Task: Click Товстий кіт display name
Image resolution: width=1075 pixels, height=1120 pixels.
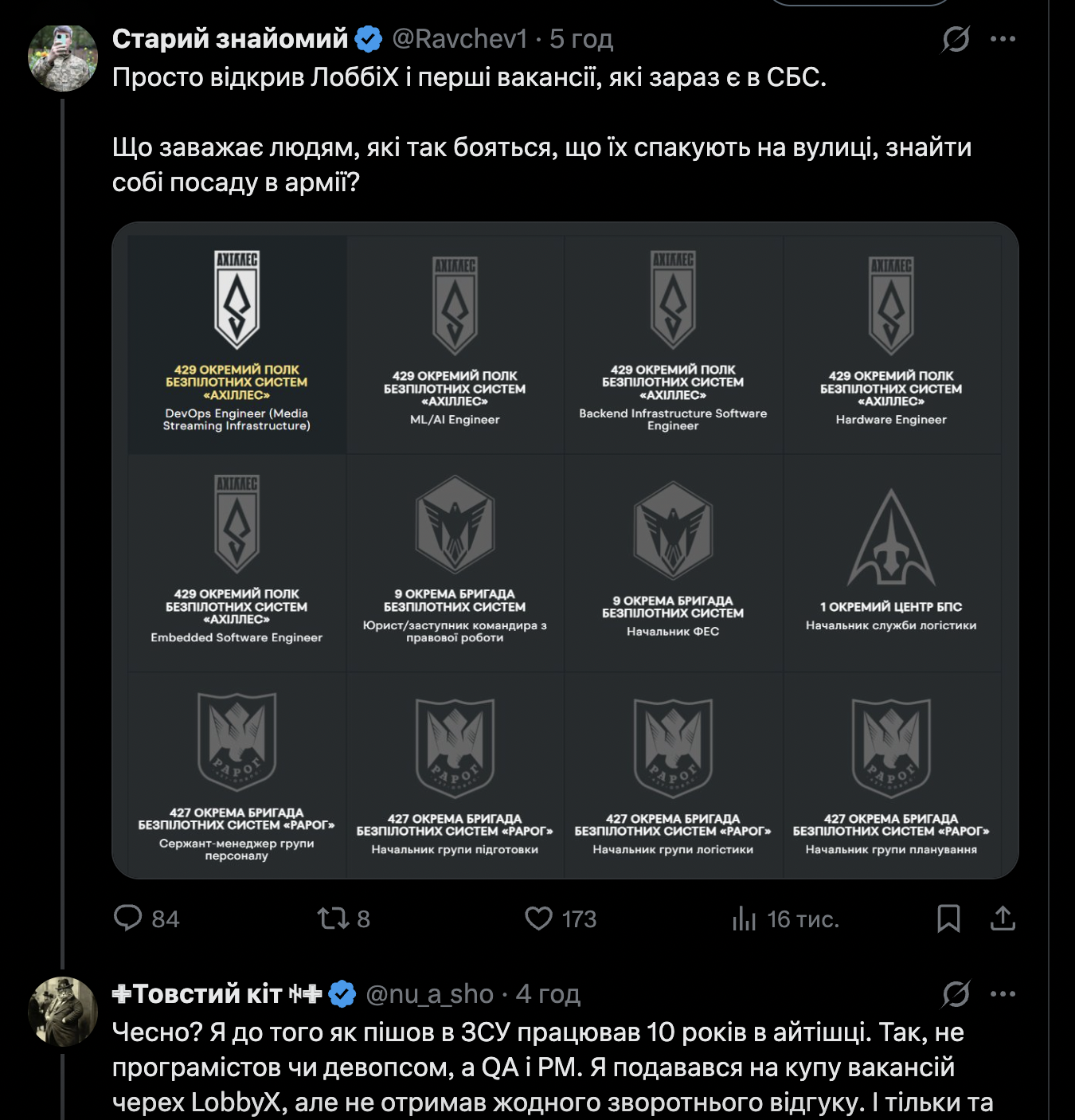Action: click(207, 993)
